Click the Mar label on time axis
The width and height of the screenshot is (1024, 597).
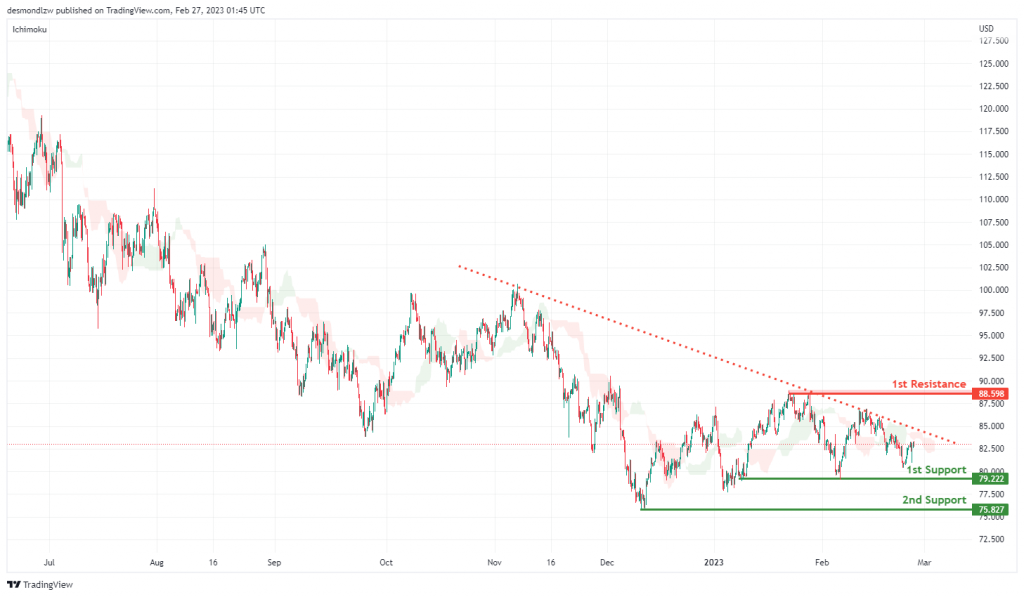click(924, 562)
